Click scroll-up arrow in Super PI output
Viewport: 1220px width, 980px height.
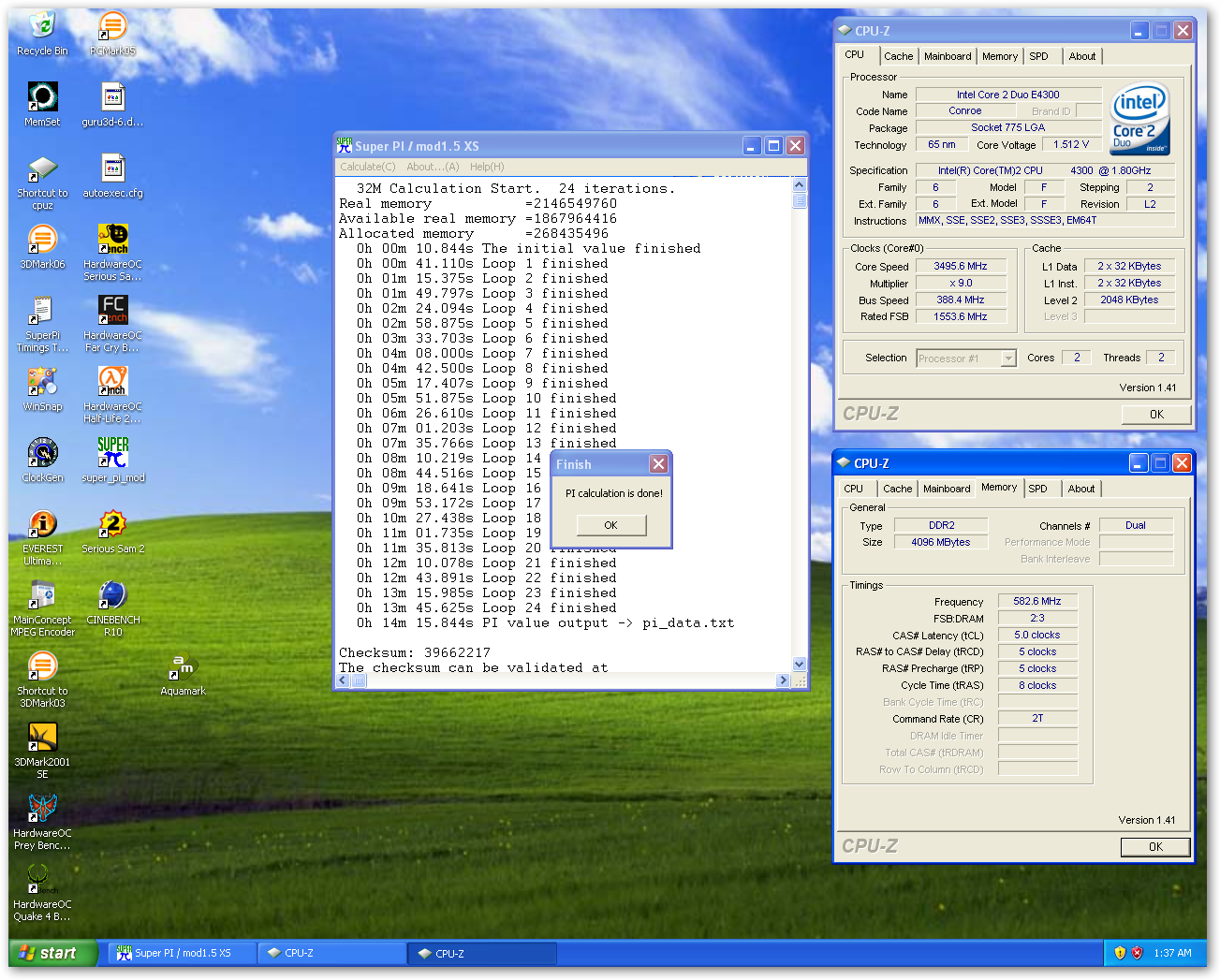[800, 186]
